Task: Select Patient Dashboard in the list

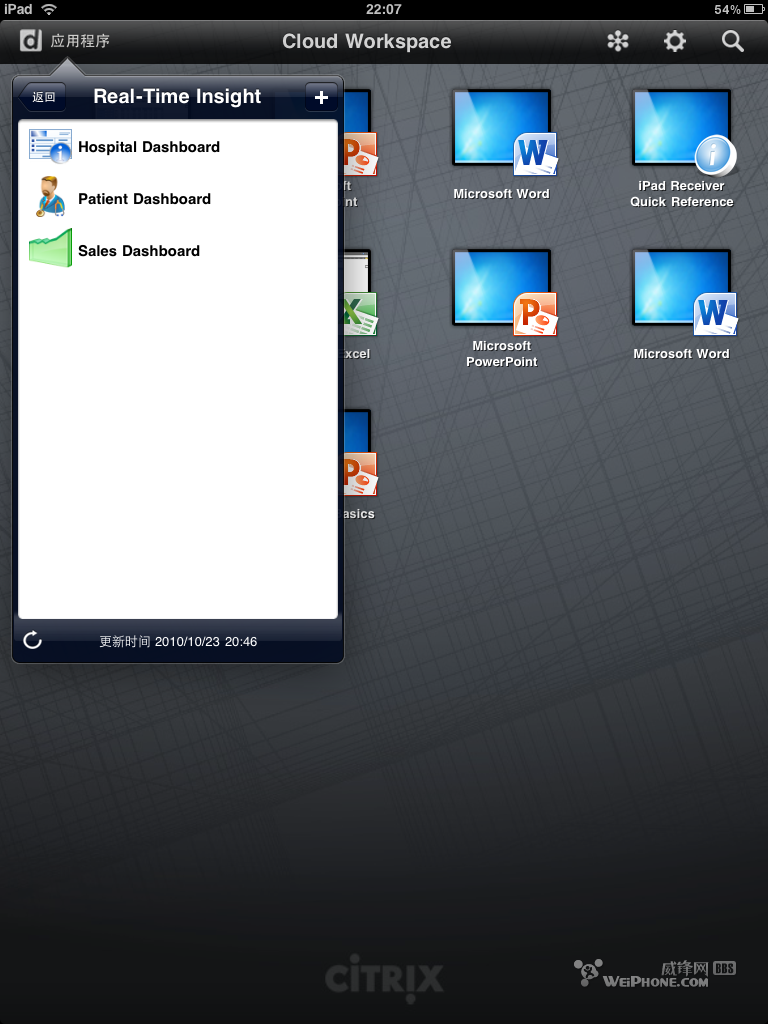Action: 144,199
